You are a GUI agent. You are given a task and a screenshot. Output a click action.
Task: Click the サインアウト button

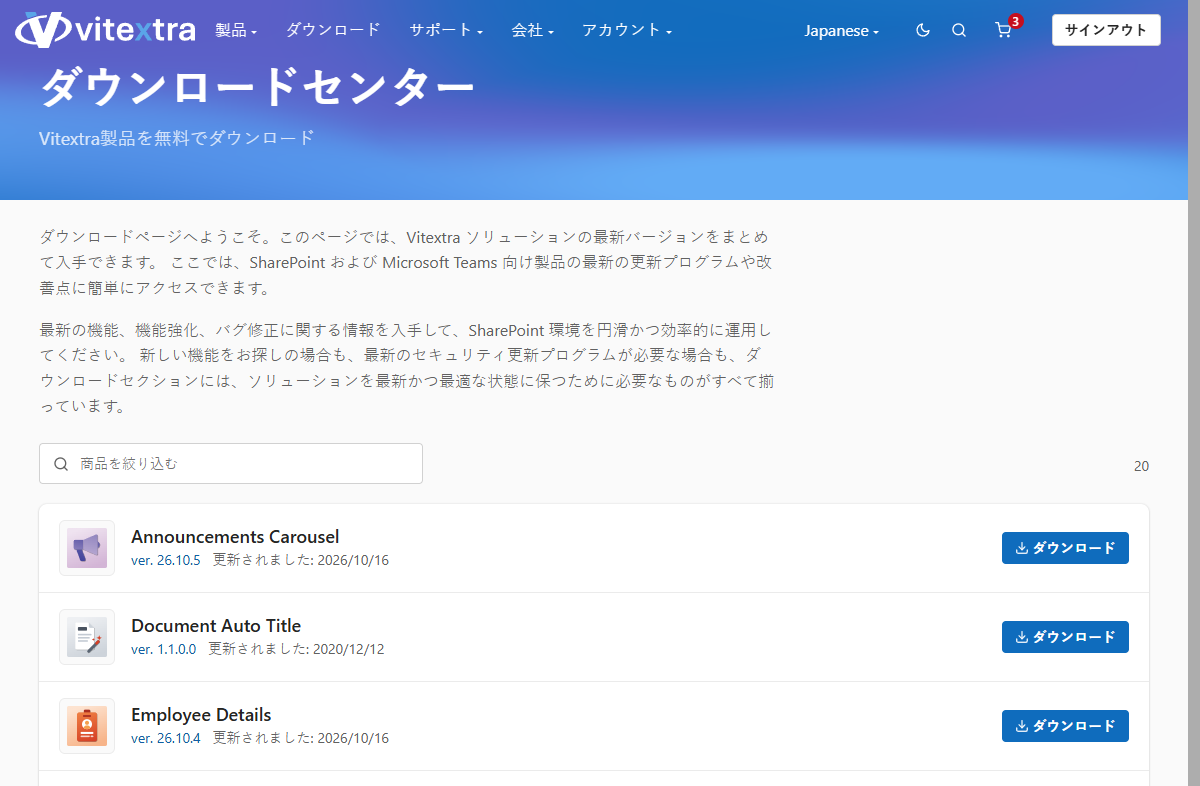point(1106,30)
